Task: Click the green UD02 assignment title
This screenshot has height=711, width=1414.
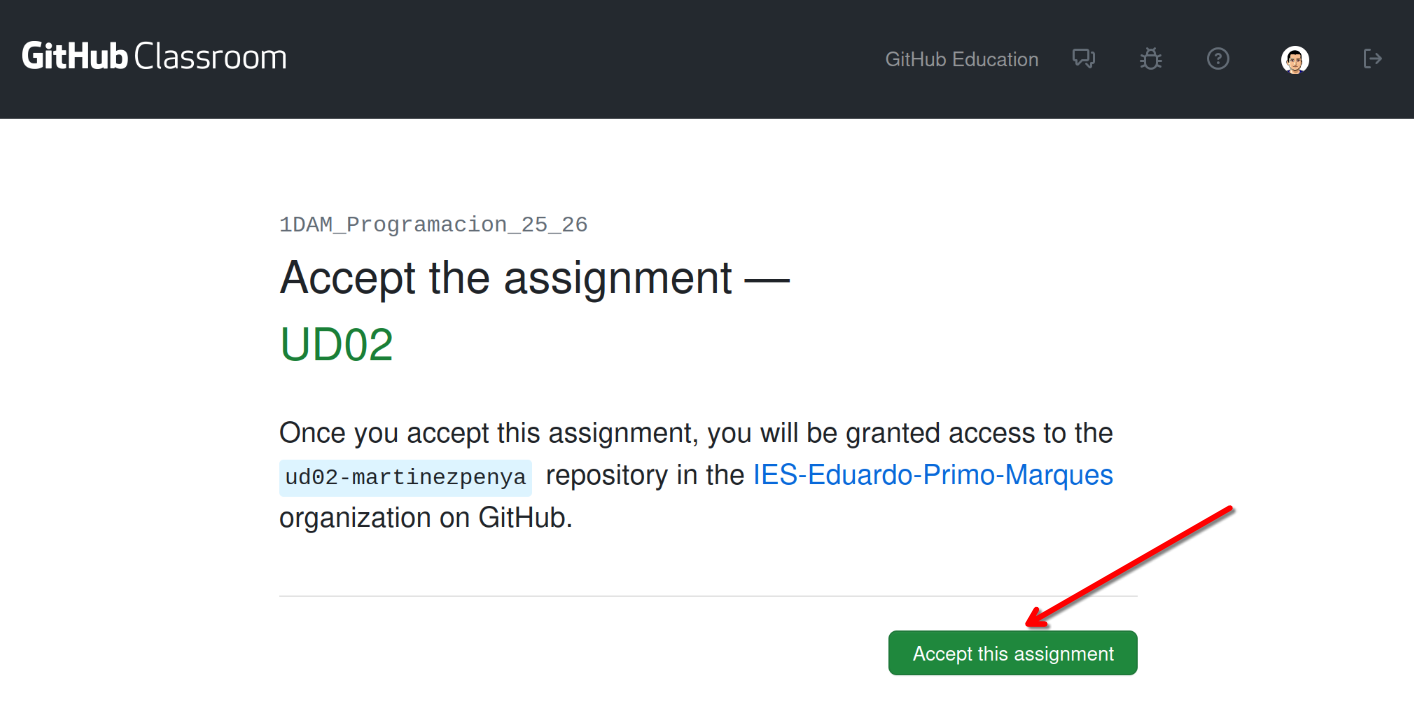Action: coord(336,345)
